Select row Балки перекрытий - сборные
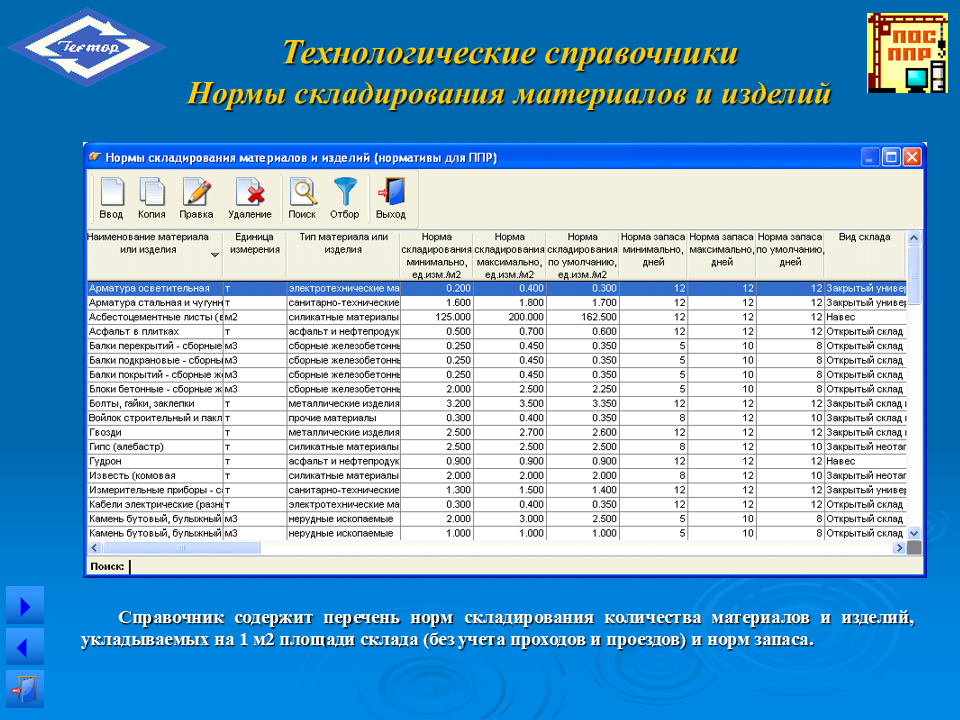This screenshot has width=960, height=720. coord(497,346)
